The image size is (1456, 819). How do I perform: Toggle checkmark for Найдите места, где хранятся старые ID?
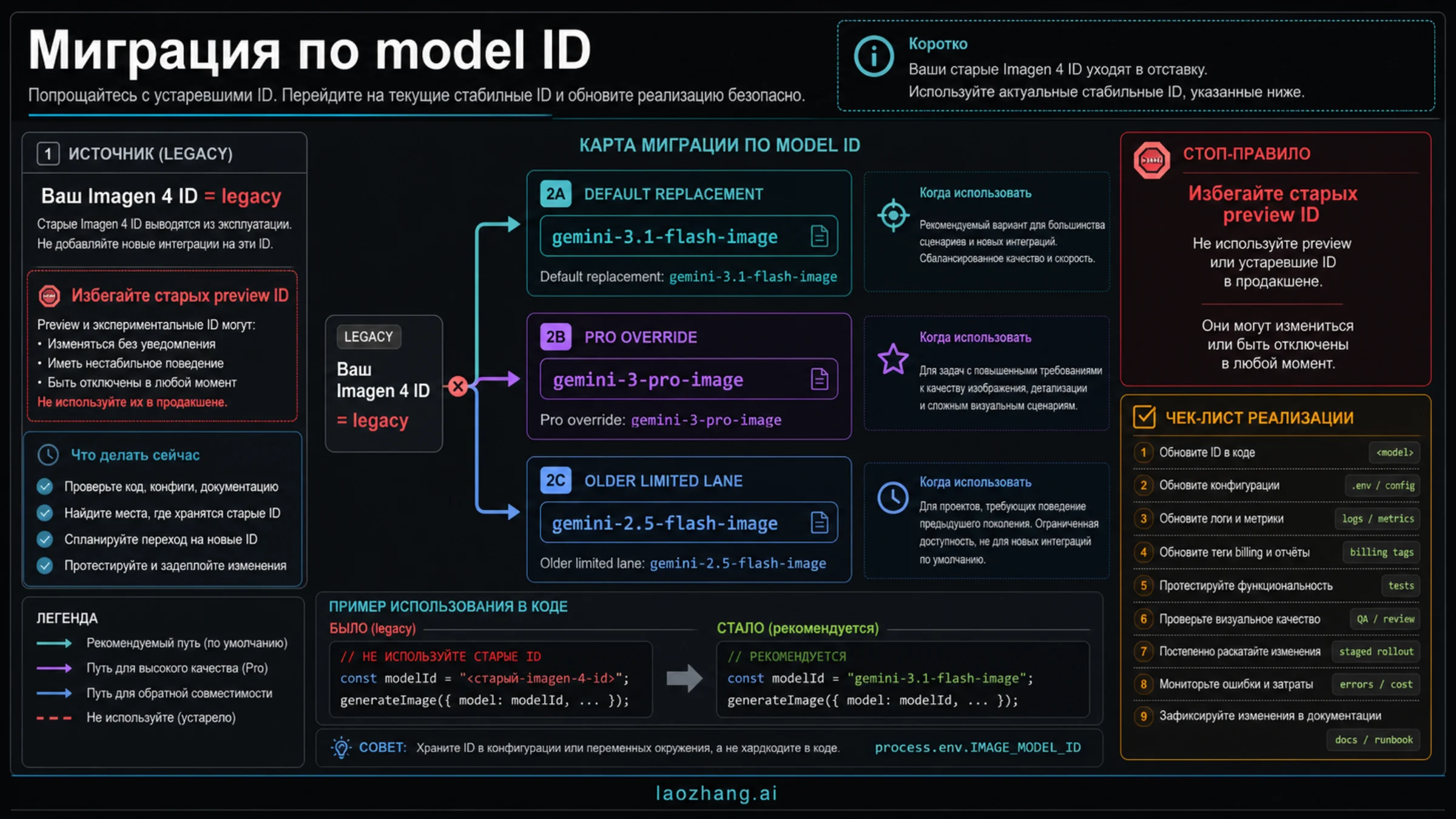pos(44,513)
